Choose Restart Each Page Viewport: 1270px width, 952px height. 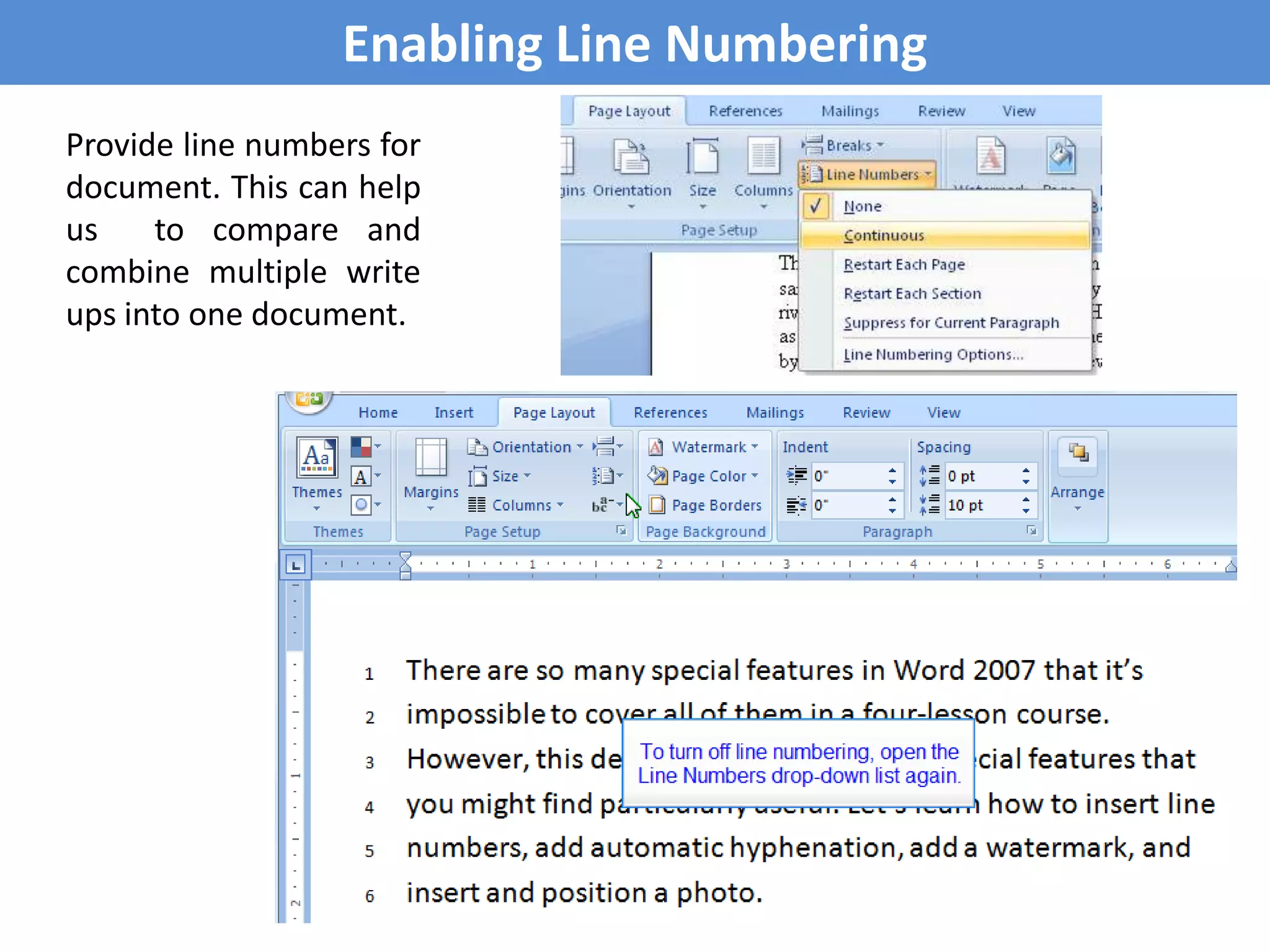[x=945, y=265]
